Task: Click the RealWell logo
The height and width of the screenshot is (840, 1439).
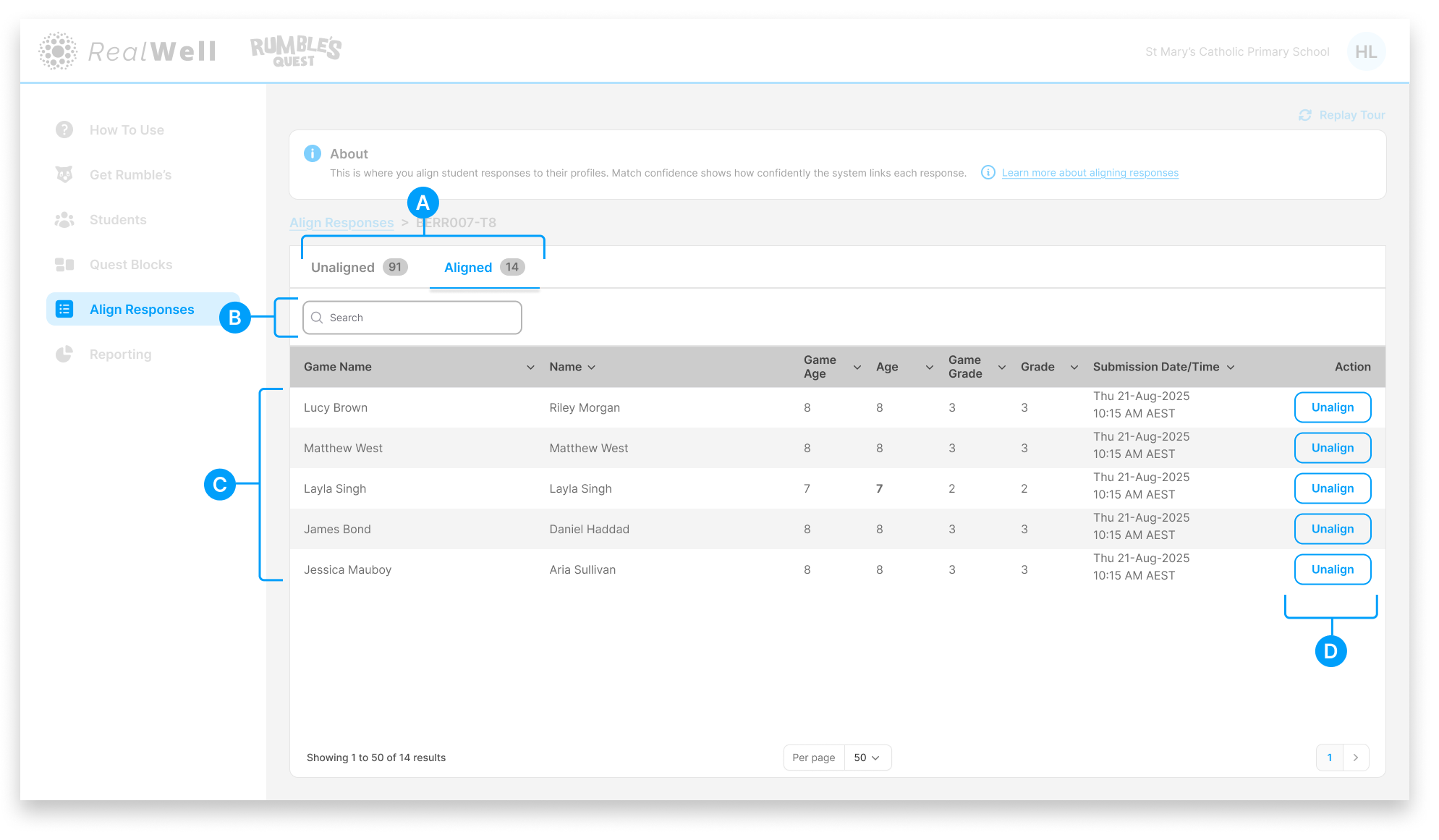Action: 127,51
